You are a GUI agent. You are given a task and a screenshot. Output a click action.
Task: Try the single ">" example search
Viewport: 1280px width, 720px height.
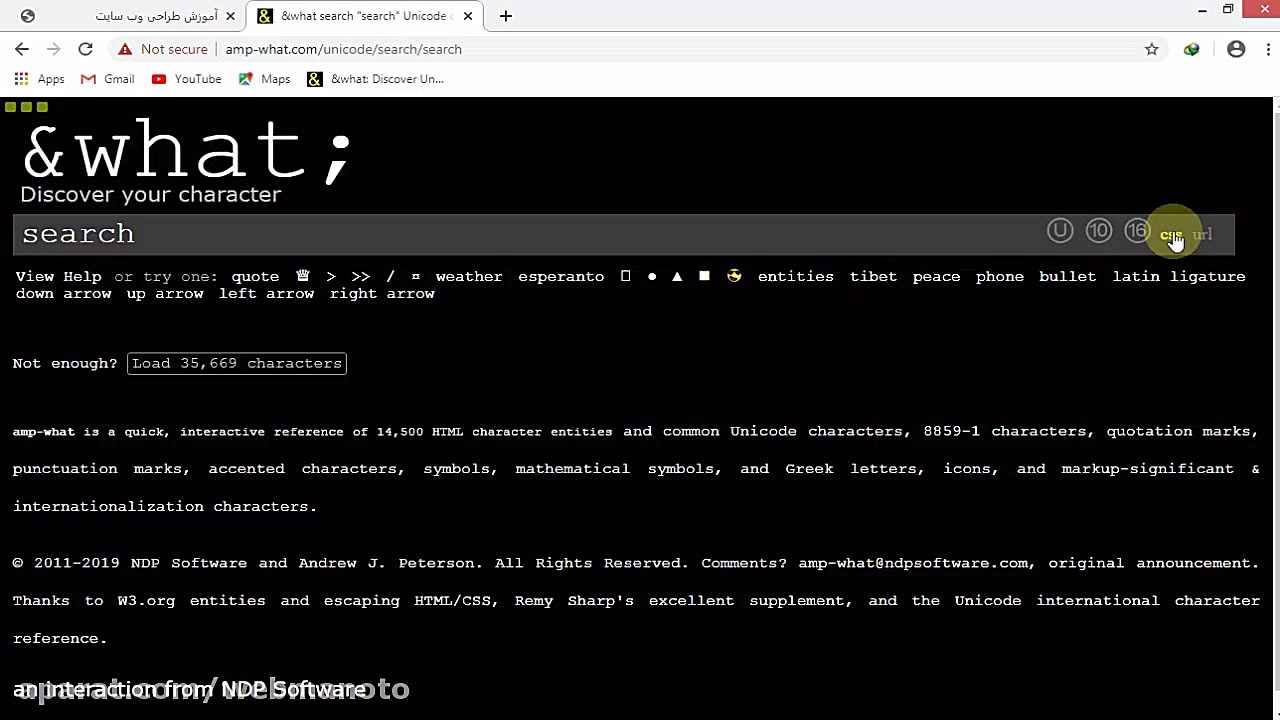click(331, 276)
